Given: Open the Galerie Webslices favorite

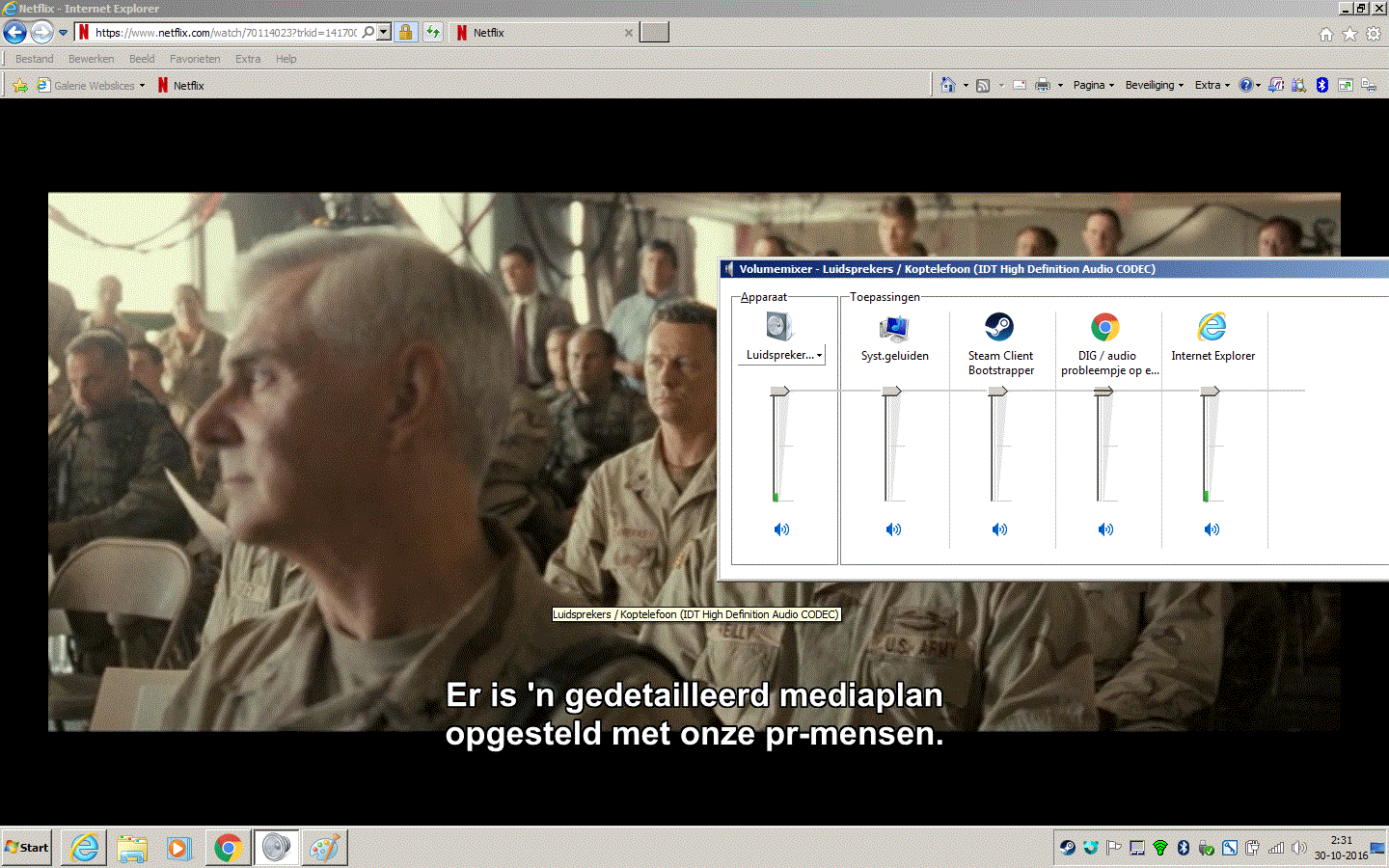Looking at the screenshot, I should coord(91,86).
